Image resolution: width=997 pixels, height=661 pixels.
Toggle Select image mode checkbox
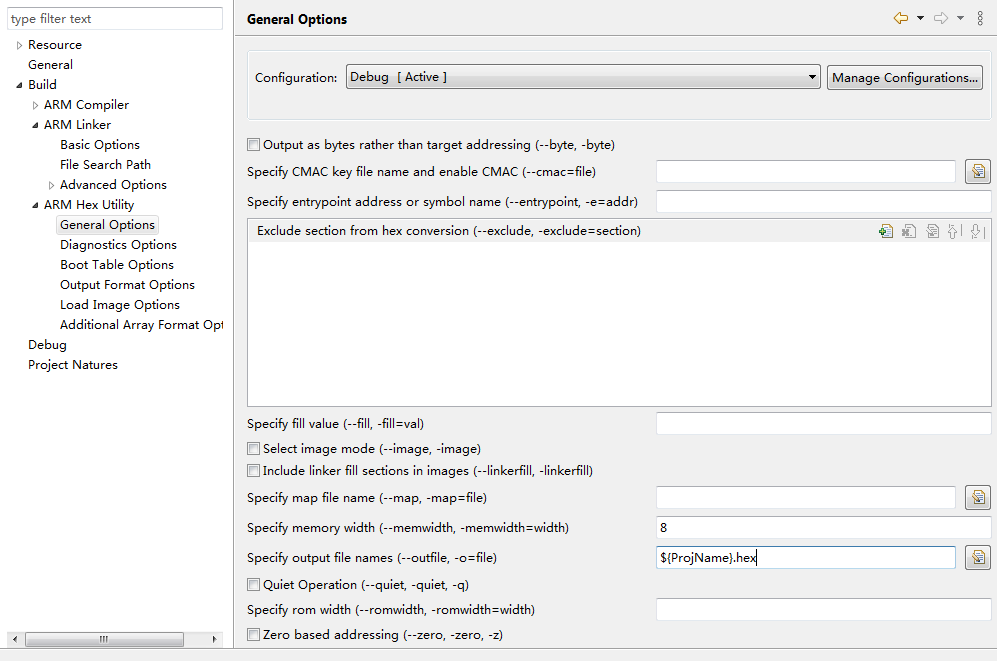[254, 449]
